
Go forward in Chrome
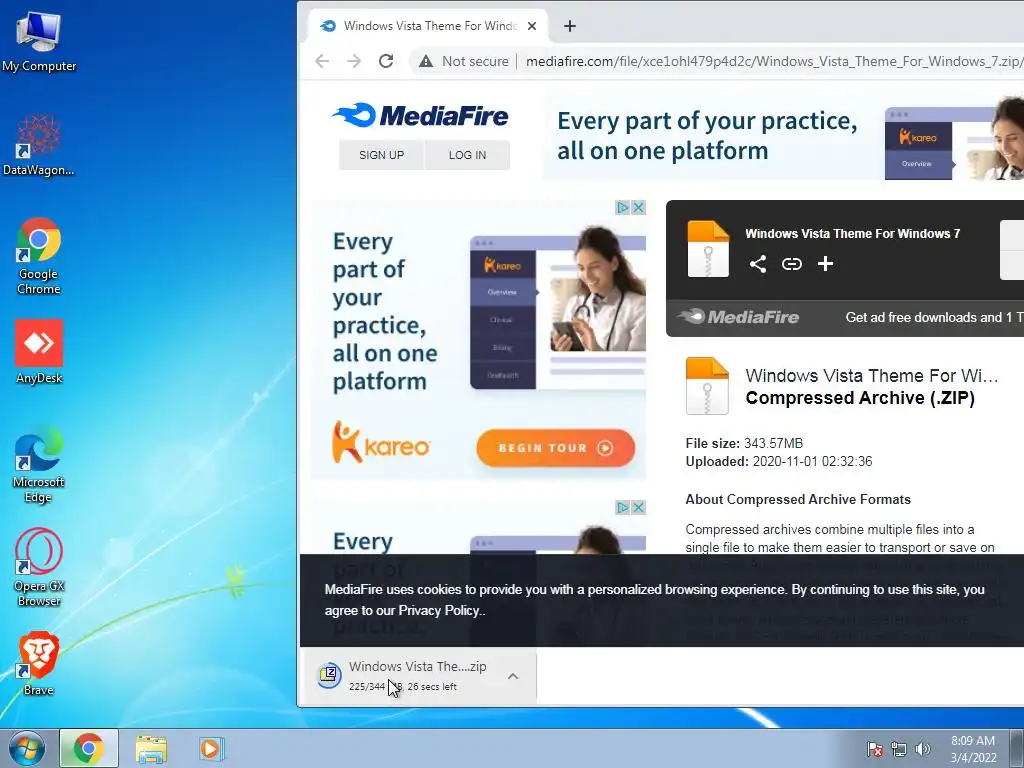point(354,61)
